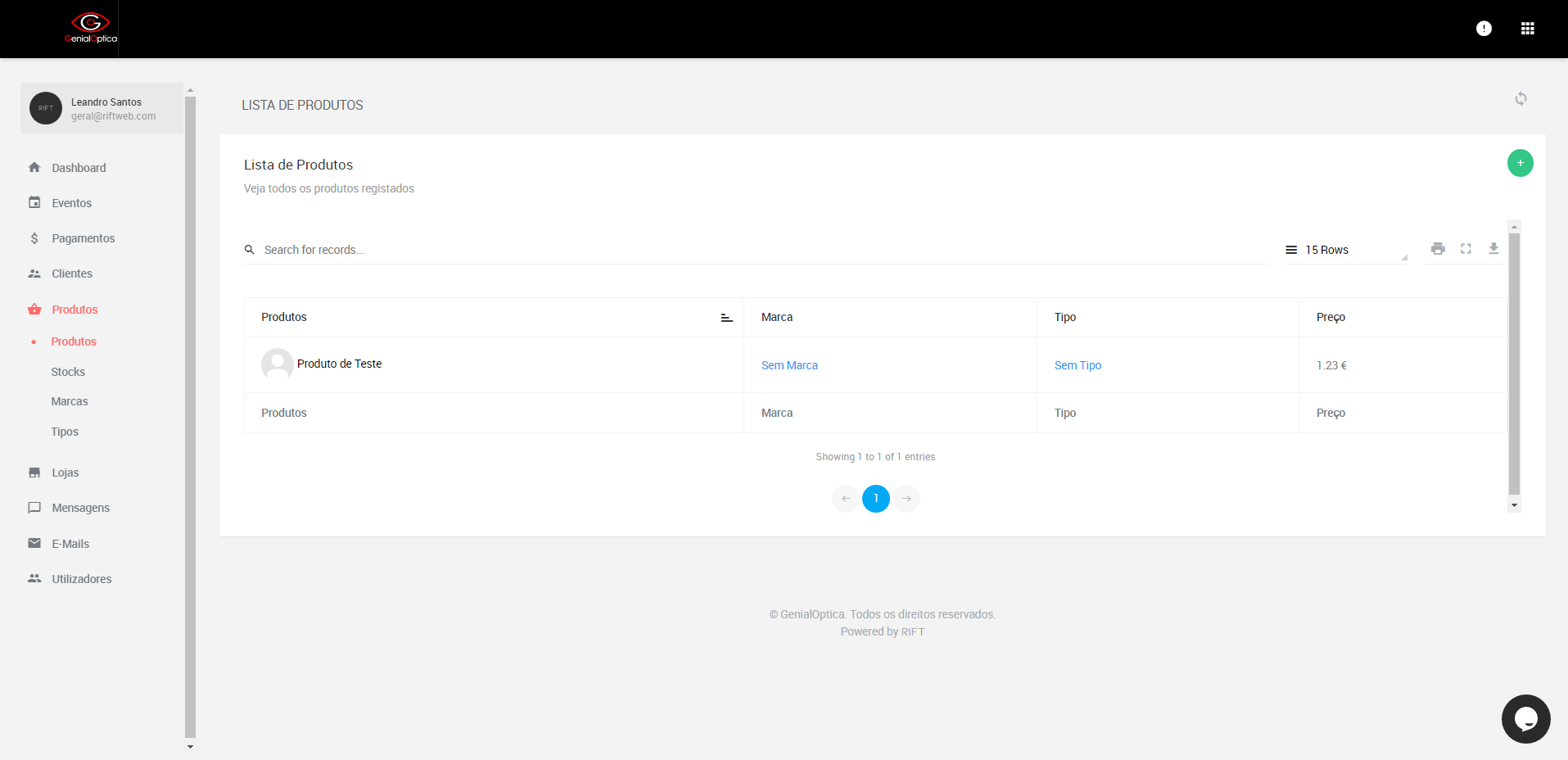Open the alert notification icon
This screenshot has height=760, width=1568.
pos(1484,29)
